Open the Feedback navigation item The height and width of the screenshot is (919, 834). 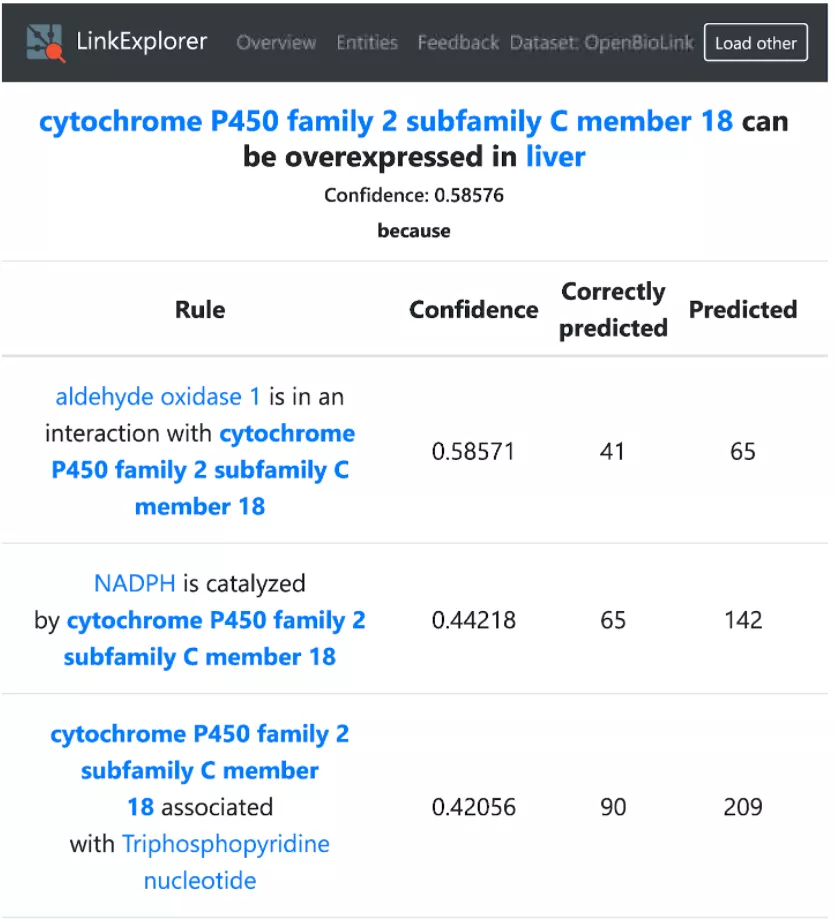tap(458, 43)
